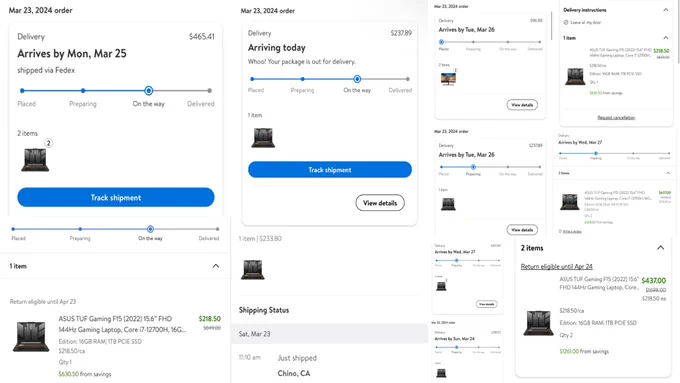Collapse the Delivery instructions section
Viewport: 680px width, 383px height.
point(666,10)
